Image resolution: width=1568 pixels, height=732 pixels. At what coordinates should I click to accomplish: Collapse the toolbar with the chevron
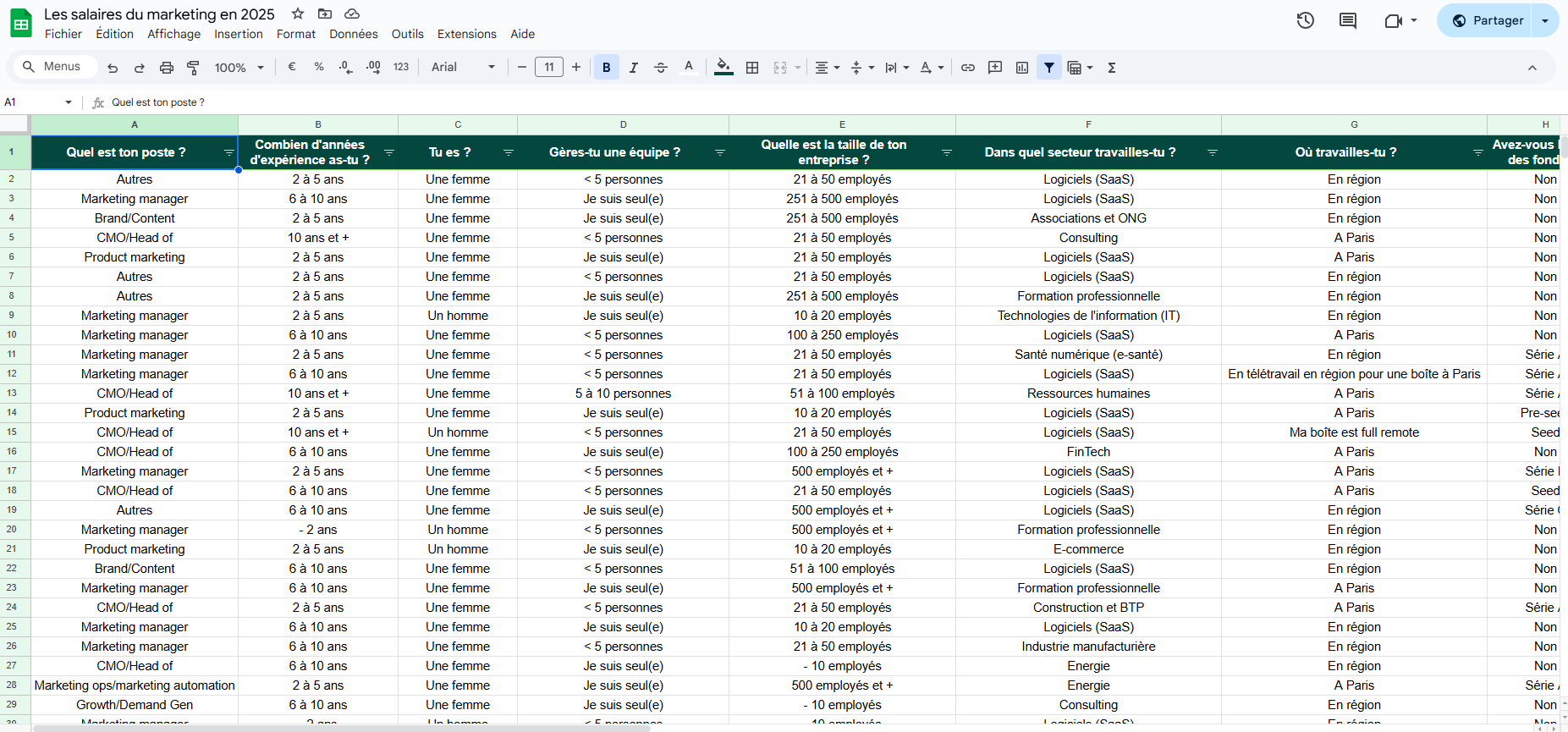pos(1532,68)
